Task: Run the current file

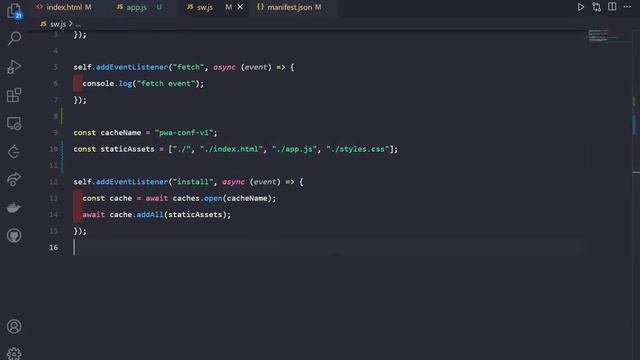Action: [580, 7]
